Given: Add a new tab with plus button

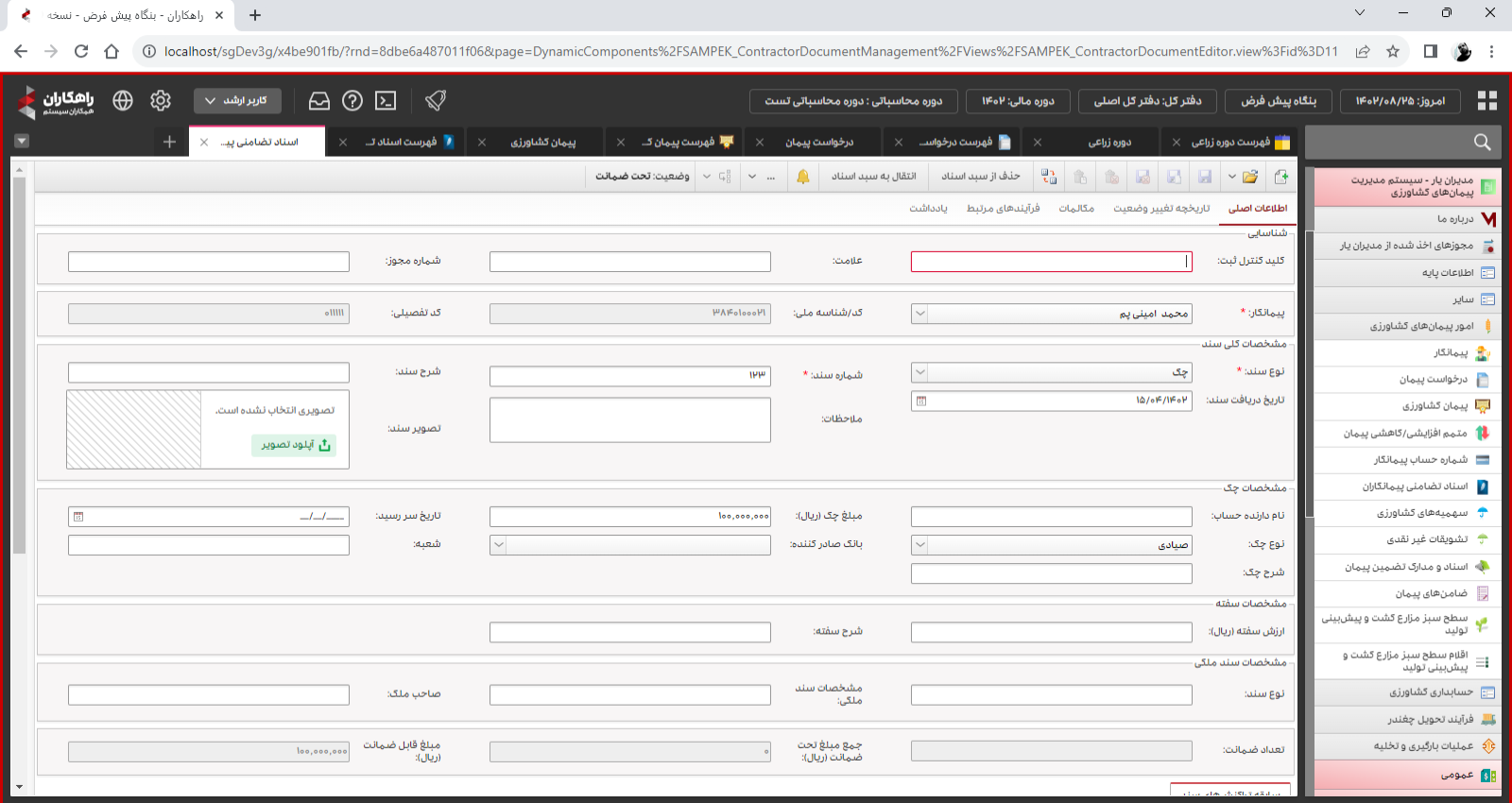Looking at the screenshot, I should [169, 142].
